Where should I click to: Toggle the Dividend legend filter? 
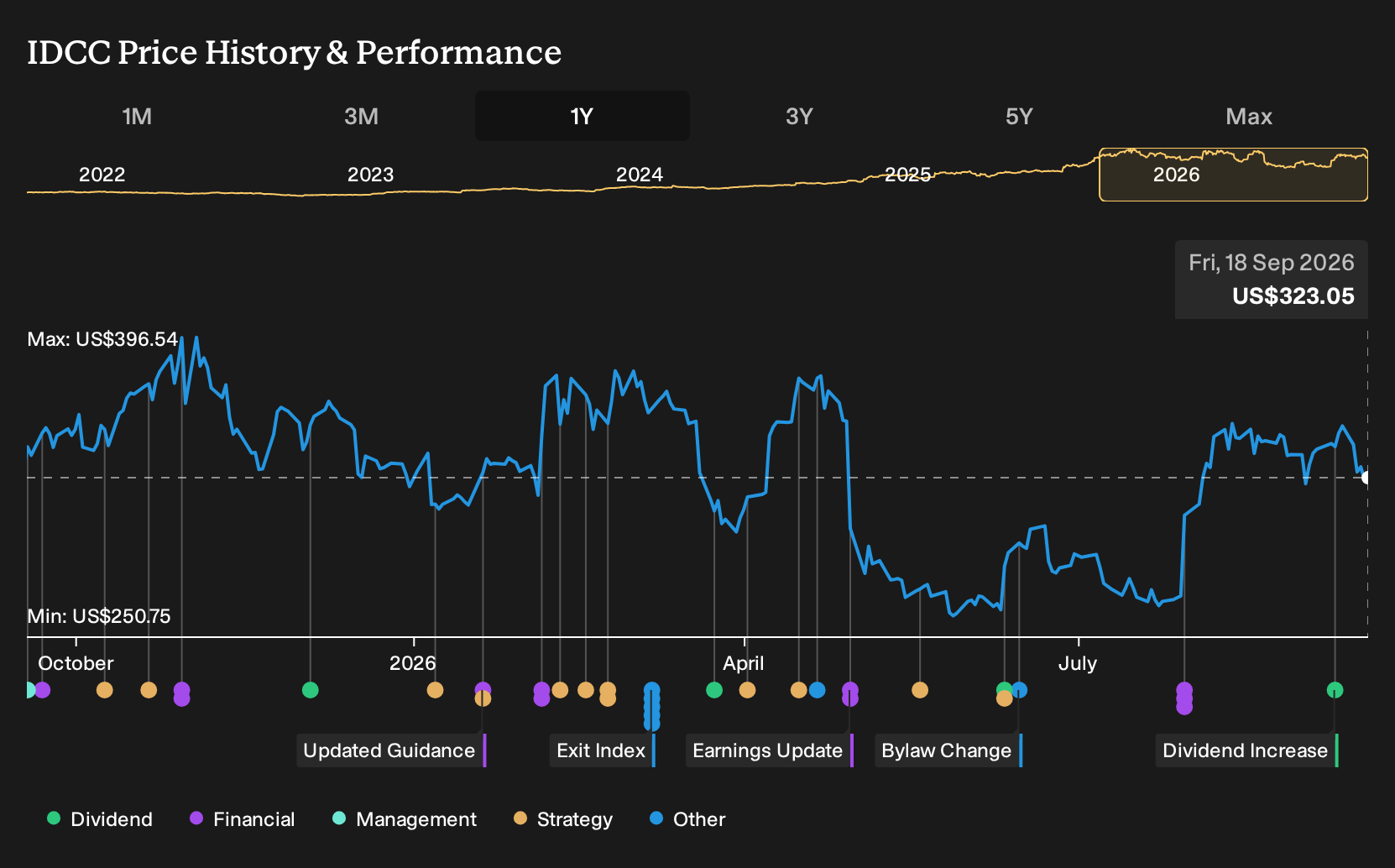tap(100, 819)
